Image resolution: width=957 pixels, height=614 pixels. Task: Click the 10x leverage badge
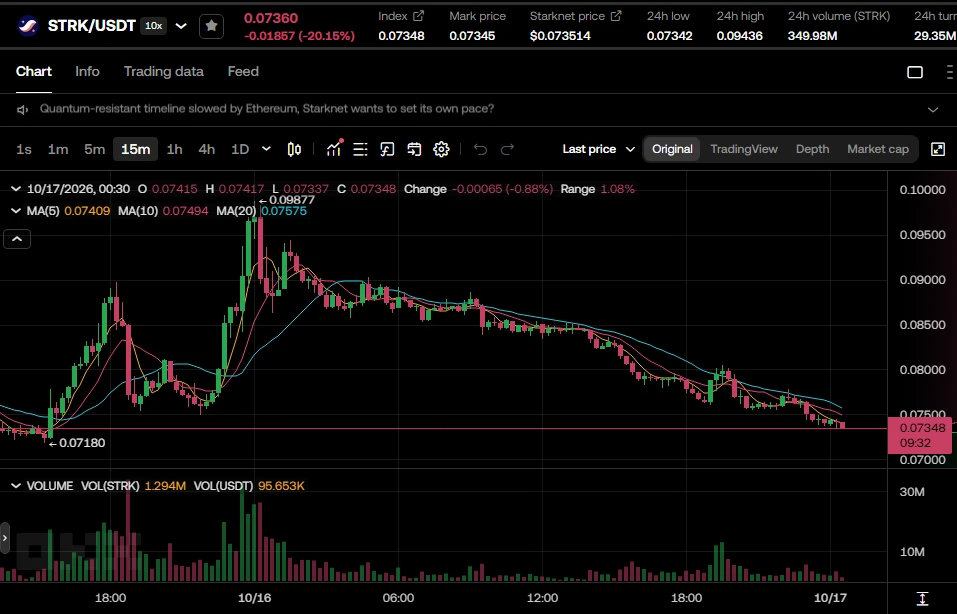[x=153, y=26]
